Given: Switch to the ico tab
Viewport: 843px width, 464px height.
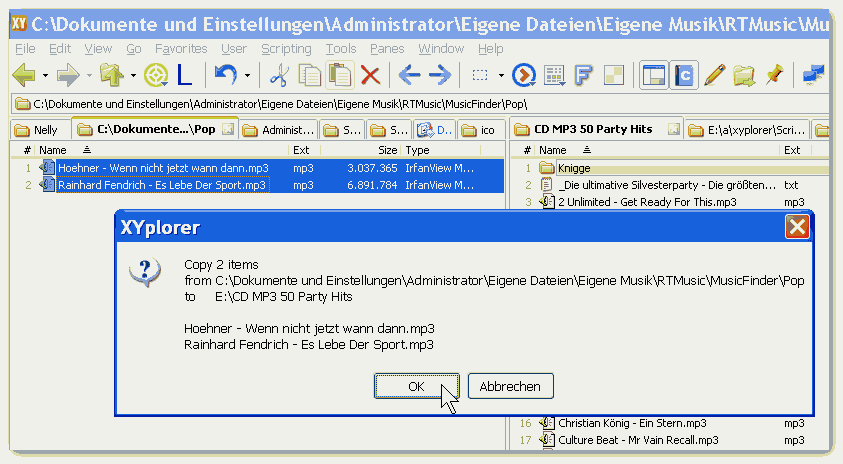Looking at the screenshot, I should point(480,130).
